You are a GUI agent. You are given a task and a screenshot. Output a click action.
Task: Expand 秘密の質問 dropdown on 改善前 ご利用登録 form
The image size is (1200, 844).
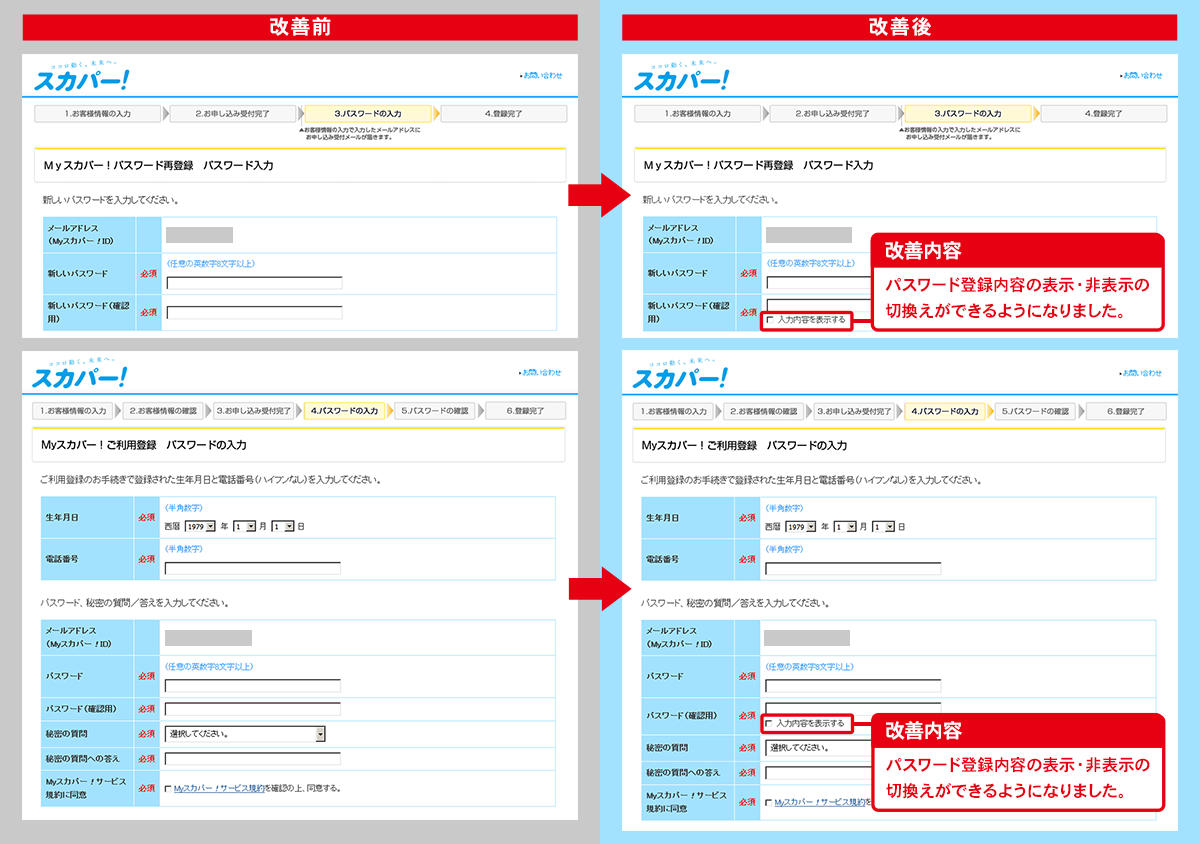coord(245,734)
